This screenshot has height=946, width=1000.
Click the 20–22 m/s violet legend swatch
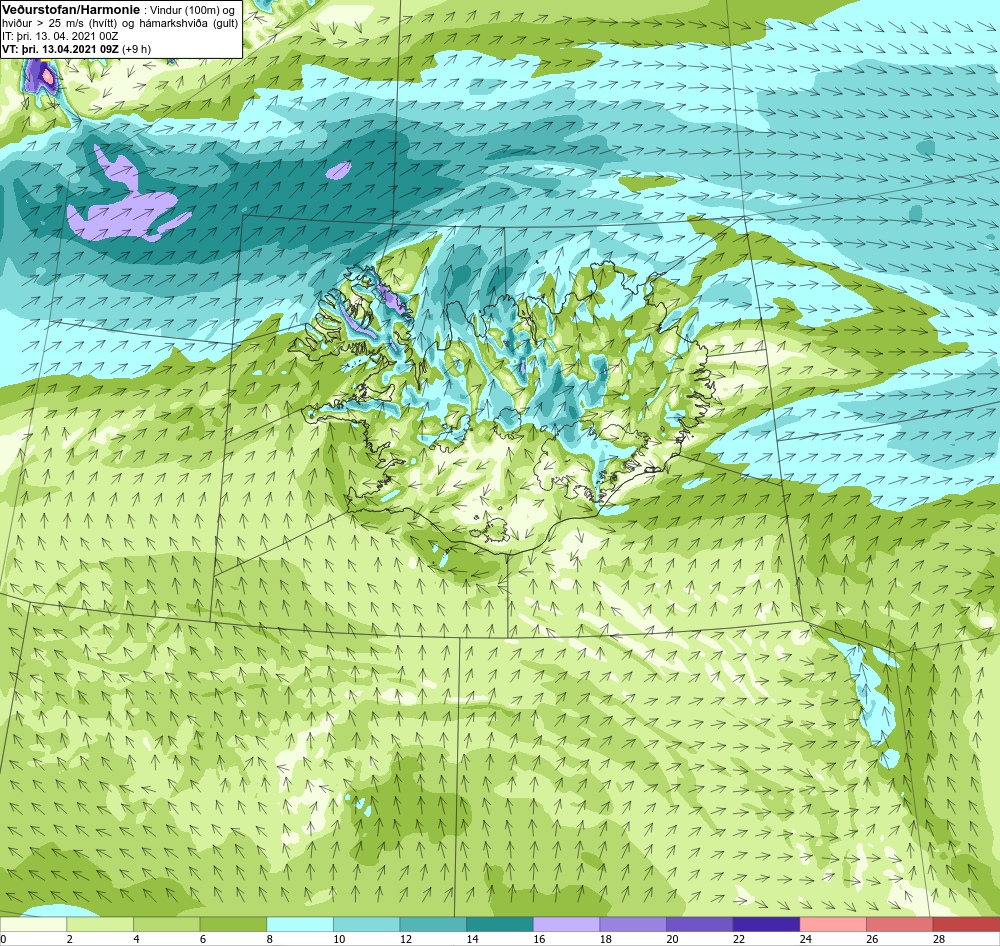coord(700,924)
